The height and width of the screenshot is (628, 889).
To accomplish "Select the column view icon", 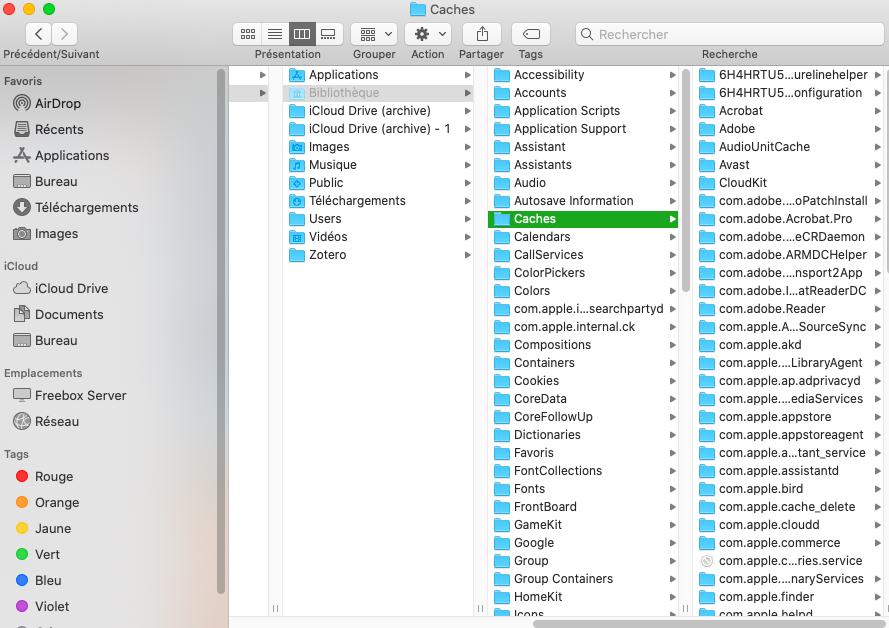I will (301, 33).
